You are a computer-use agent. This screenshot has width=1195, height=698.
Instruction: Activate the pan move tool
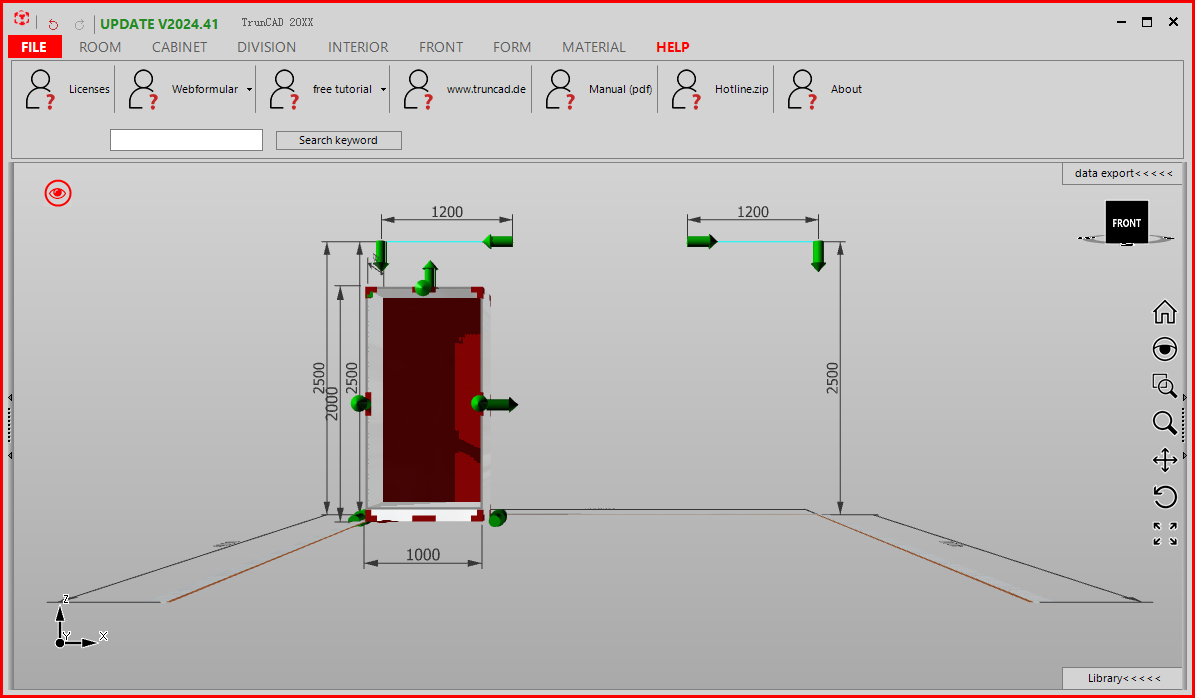(1164, 460)
